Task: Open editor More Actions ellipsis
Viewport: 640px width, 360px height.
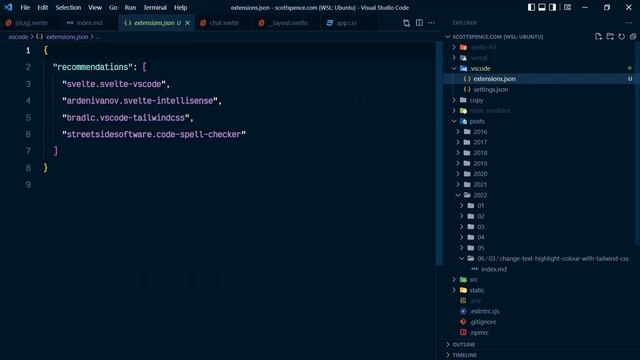Action: point(431,23)
